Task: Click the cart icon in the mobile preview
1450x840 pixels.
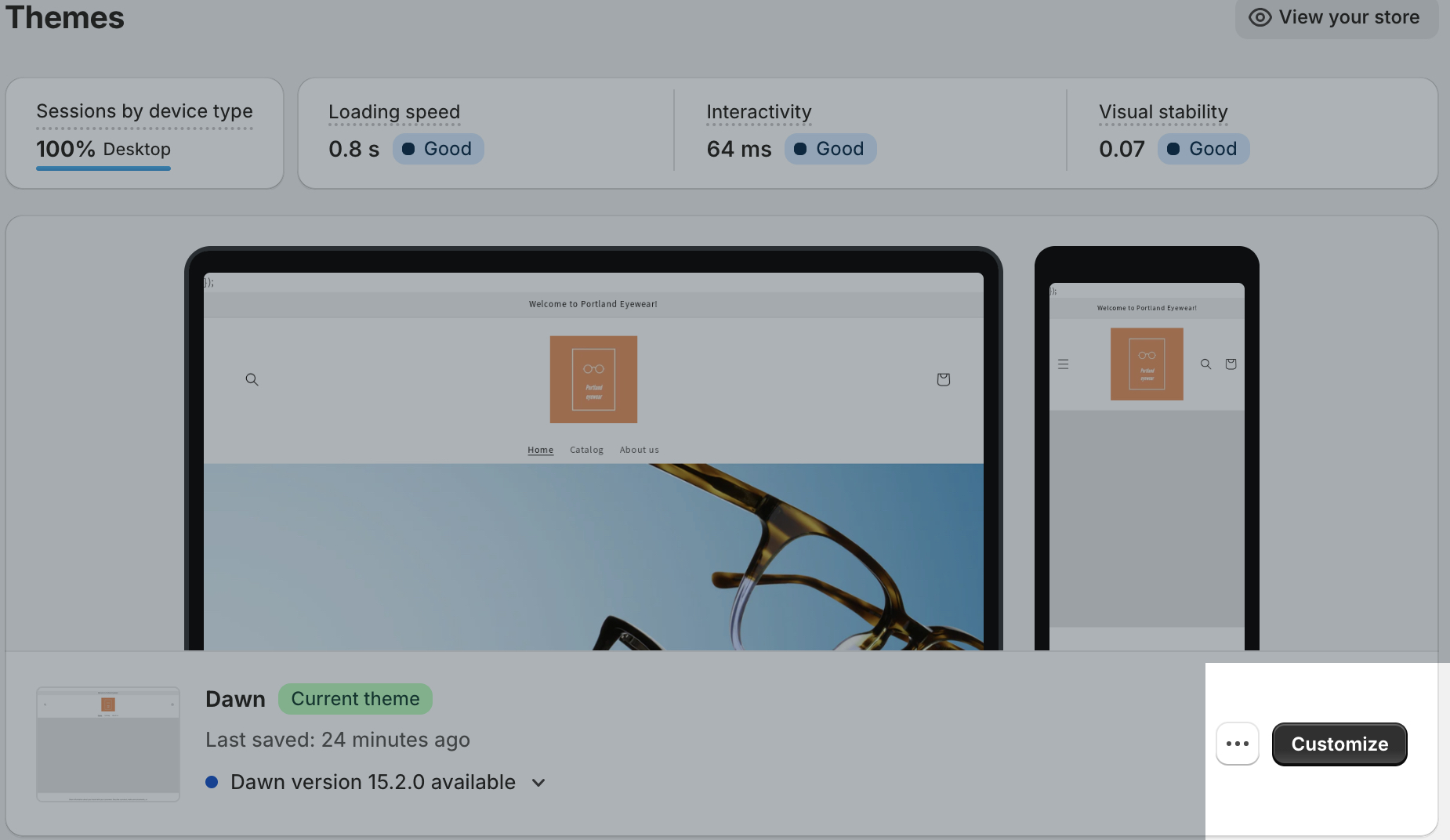Action: tap(1231, 364)
